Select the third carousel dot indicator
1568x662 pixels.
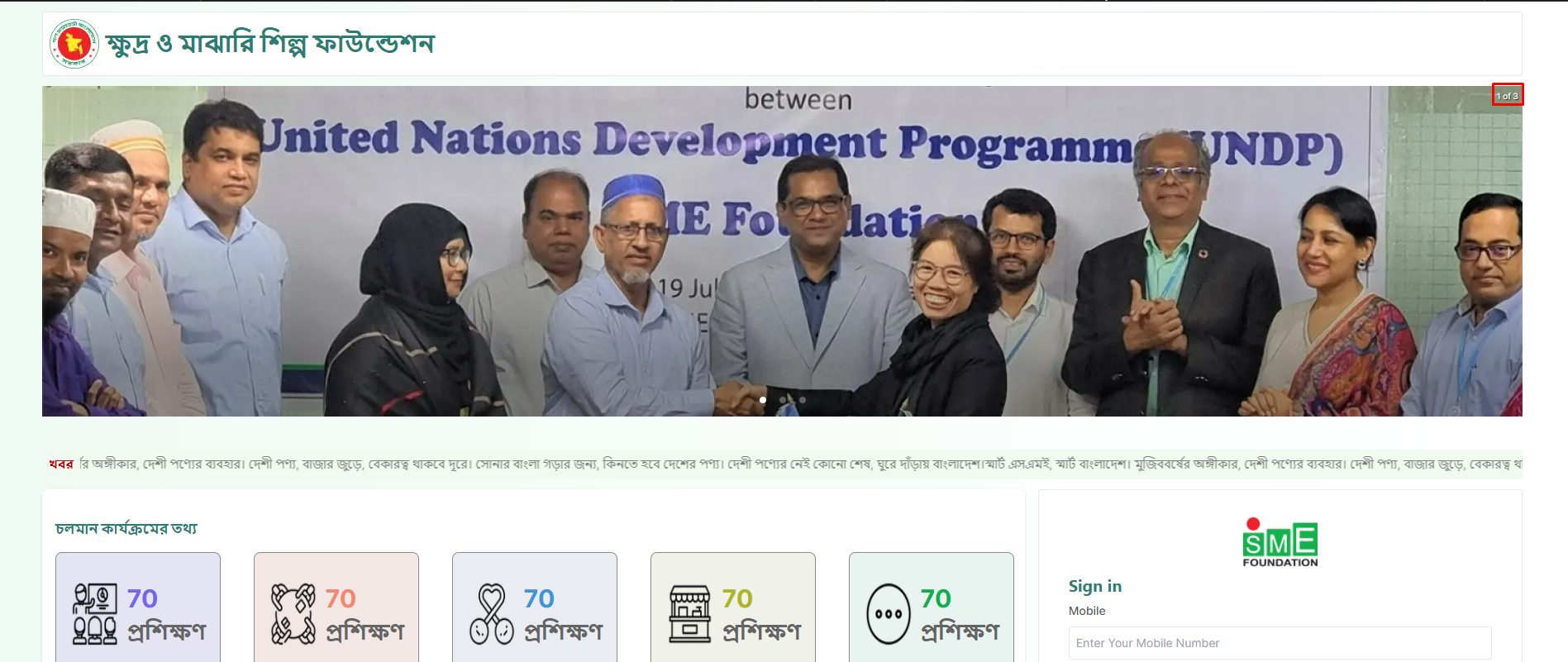pyautogui.click(x=802, y=400)
